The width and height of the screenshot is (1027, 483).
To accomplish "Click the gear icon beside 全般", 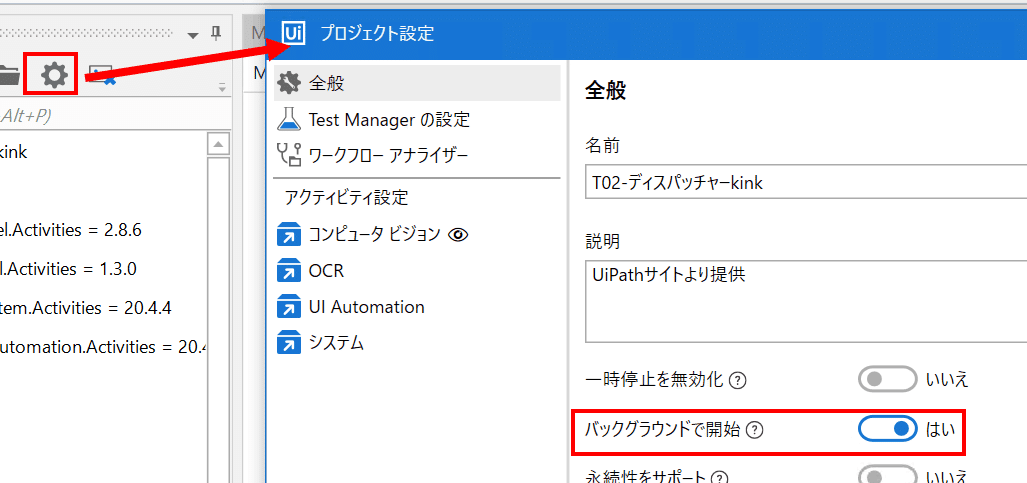I will tap(289, 83).
